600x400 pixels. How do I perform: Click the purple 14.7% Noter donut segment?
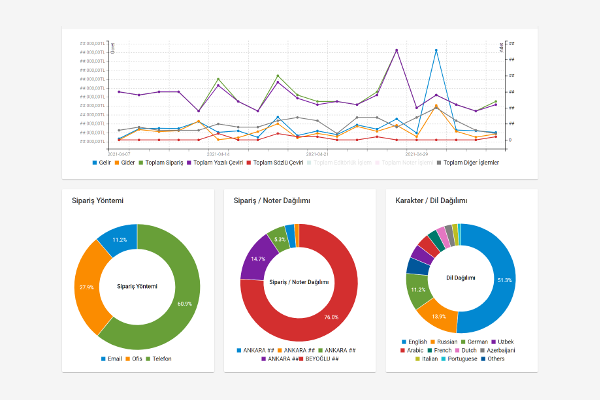tap(258, 259)
